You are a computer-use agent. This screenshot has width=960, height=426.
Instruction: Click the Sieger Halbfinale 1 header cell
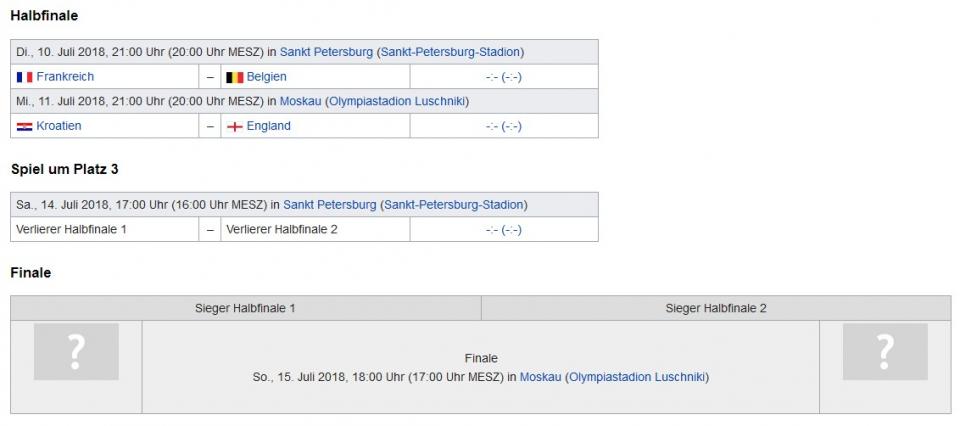[245, 308]
